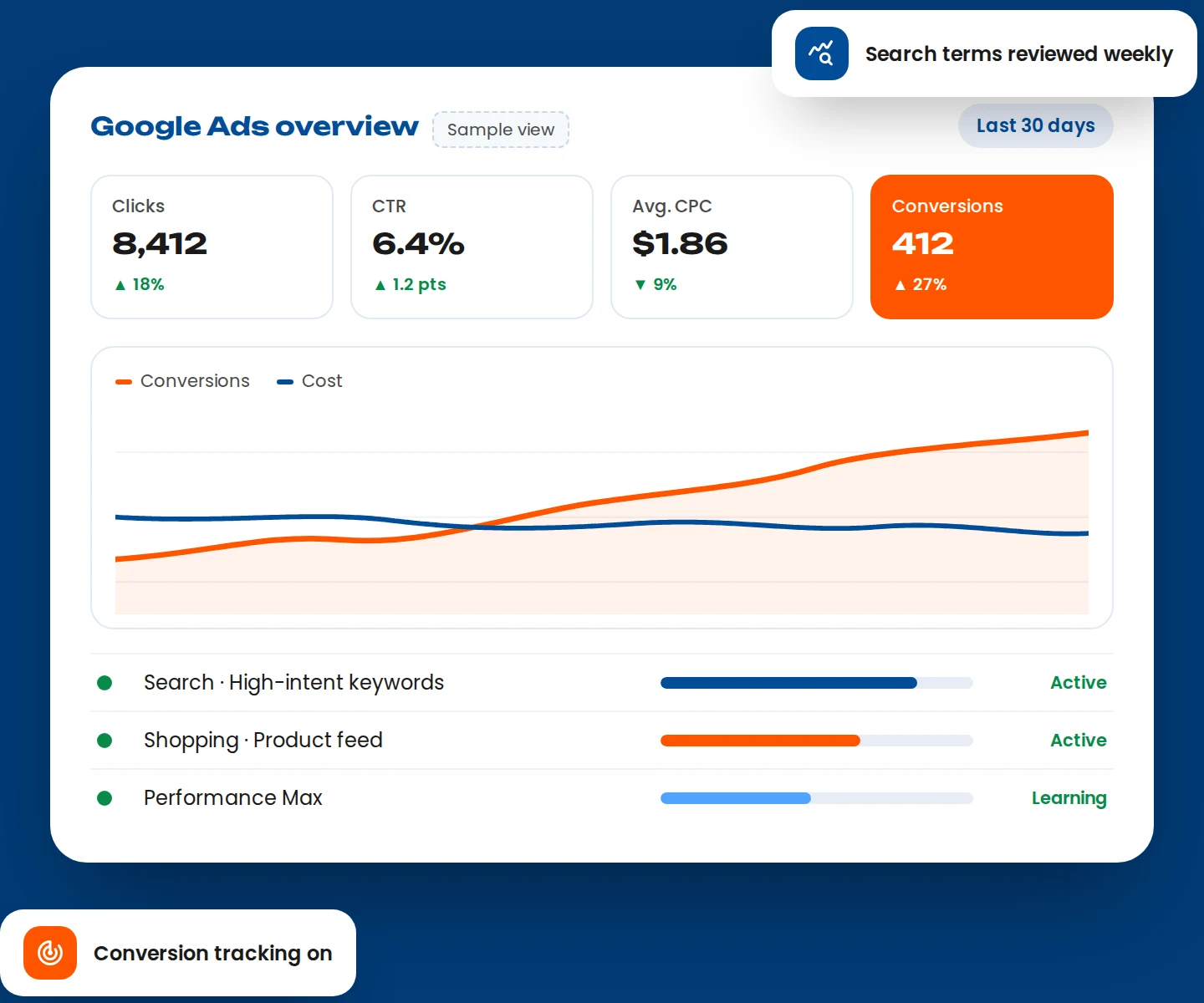The image size is (1204, 1003).
Task: Click the "▲ 27%" conversions change value
Action: 920,284
